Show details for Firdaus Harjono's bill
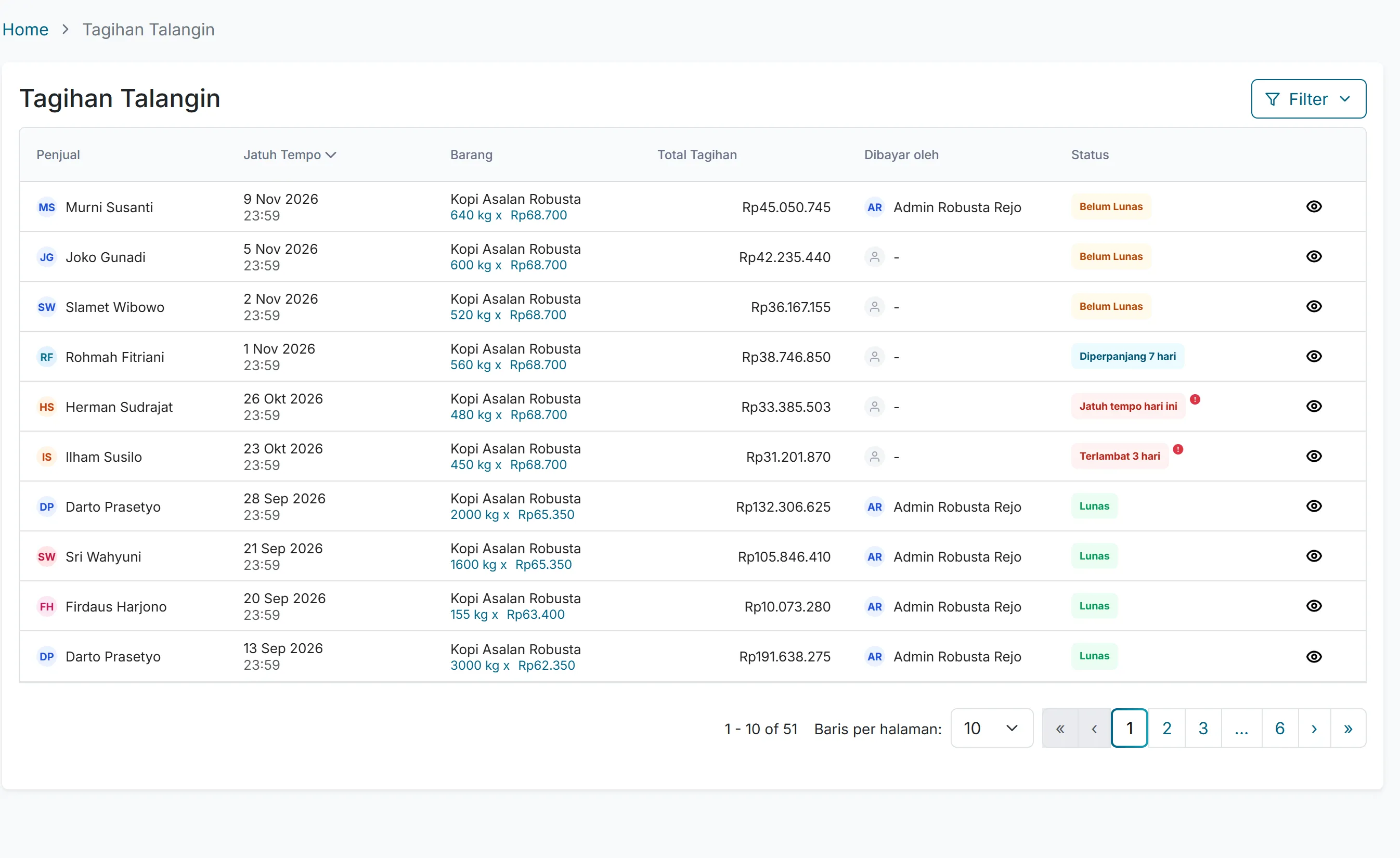The image size is (1400, 858). 1314,606
